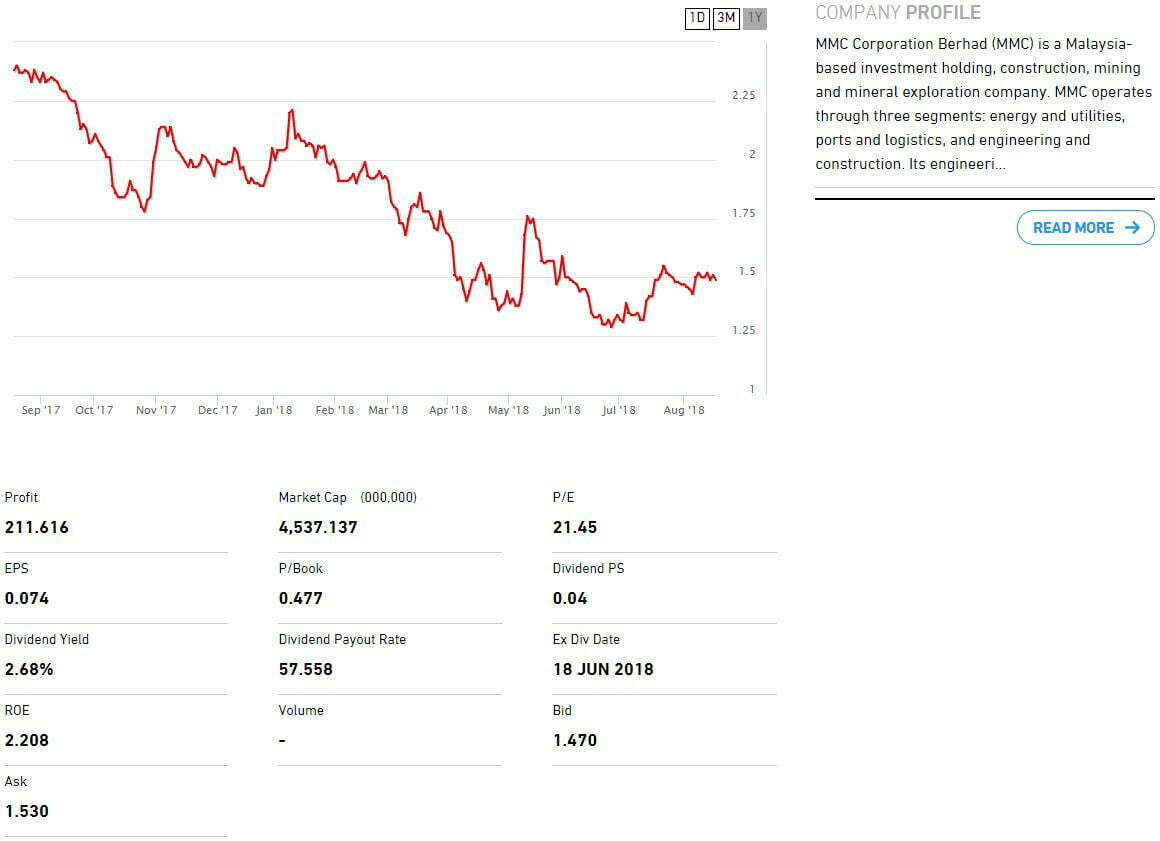Click the Ex Div Date 18 JUN 2018
Screen dimensions: 1160x841
pos(602,669)
